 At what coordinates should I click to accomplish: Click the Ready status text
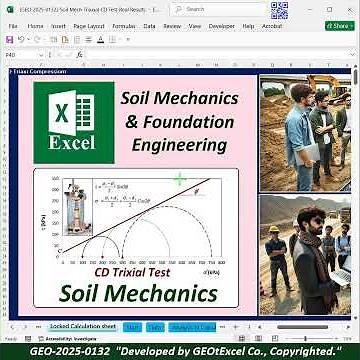(11, 338)
